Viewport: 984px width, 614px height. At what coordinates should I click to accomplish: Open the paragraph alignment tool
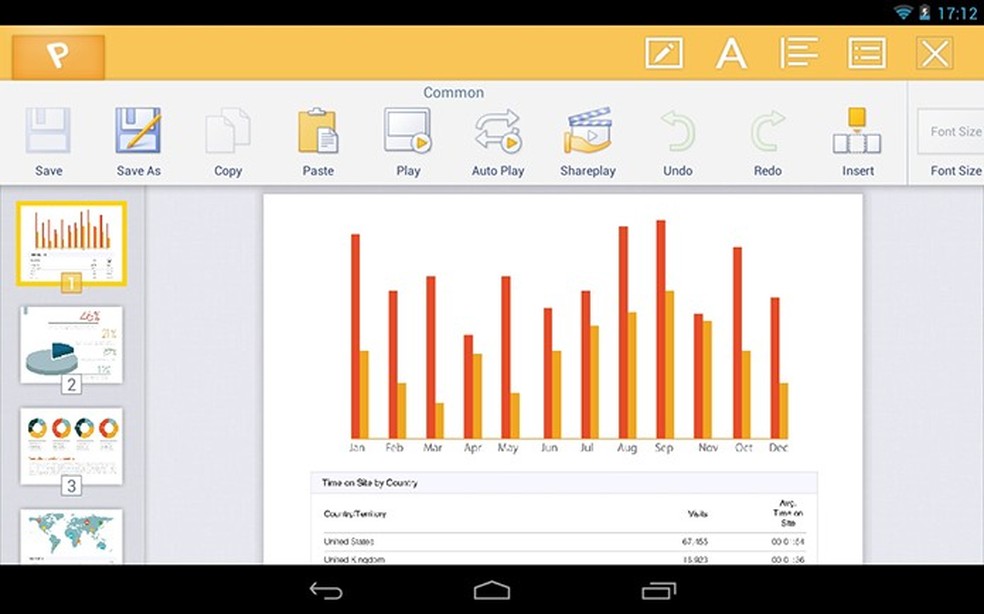pyautogui.click(x=799, y=53)
